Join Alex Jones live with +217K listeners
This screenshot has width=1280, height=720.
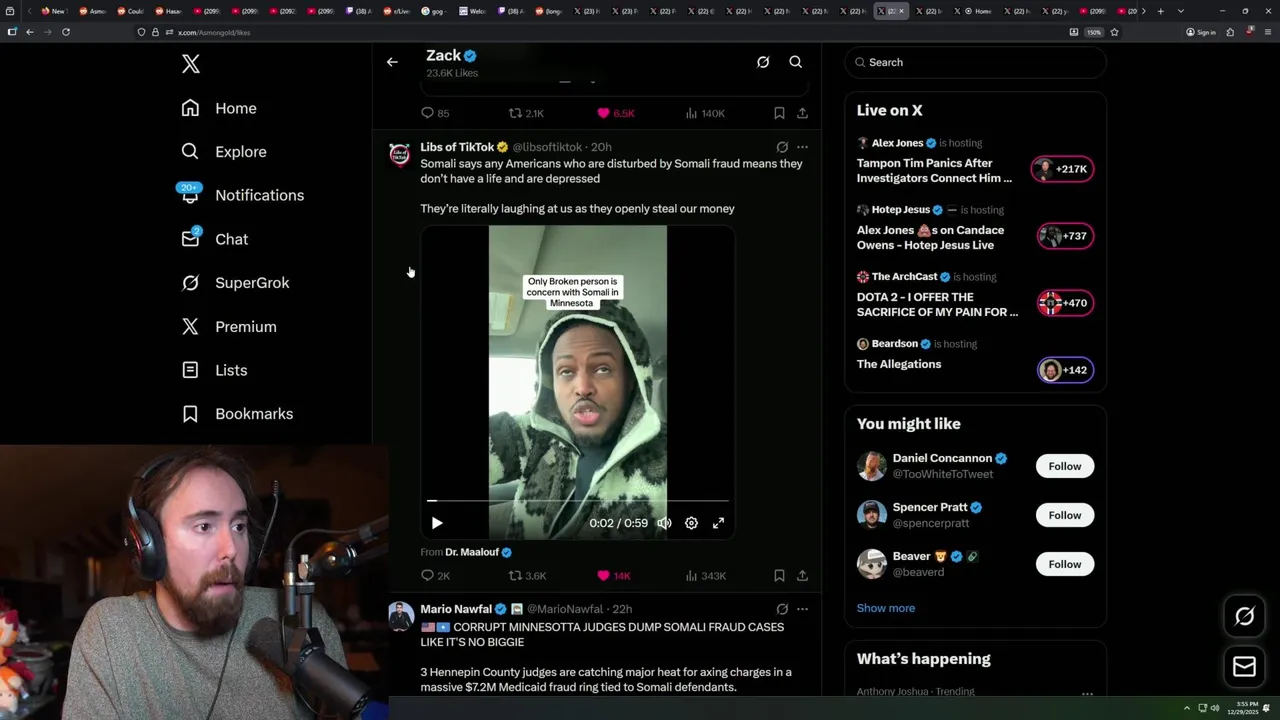coord(1062,169)
